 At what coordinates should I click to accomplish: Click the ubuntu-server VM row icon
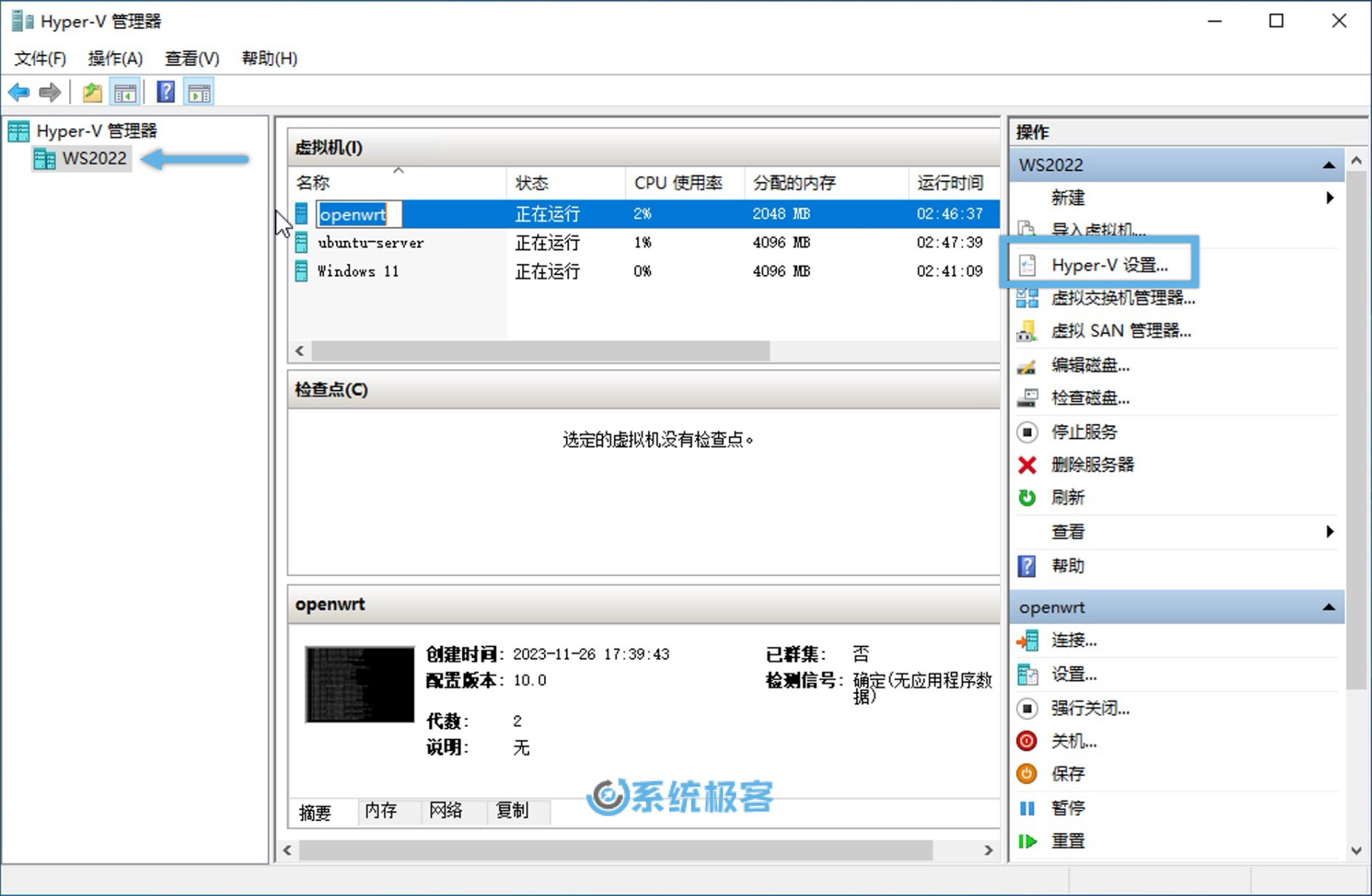(x=301, y=242)
